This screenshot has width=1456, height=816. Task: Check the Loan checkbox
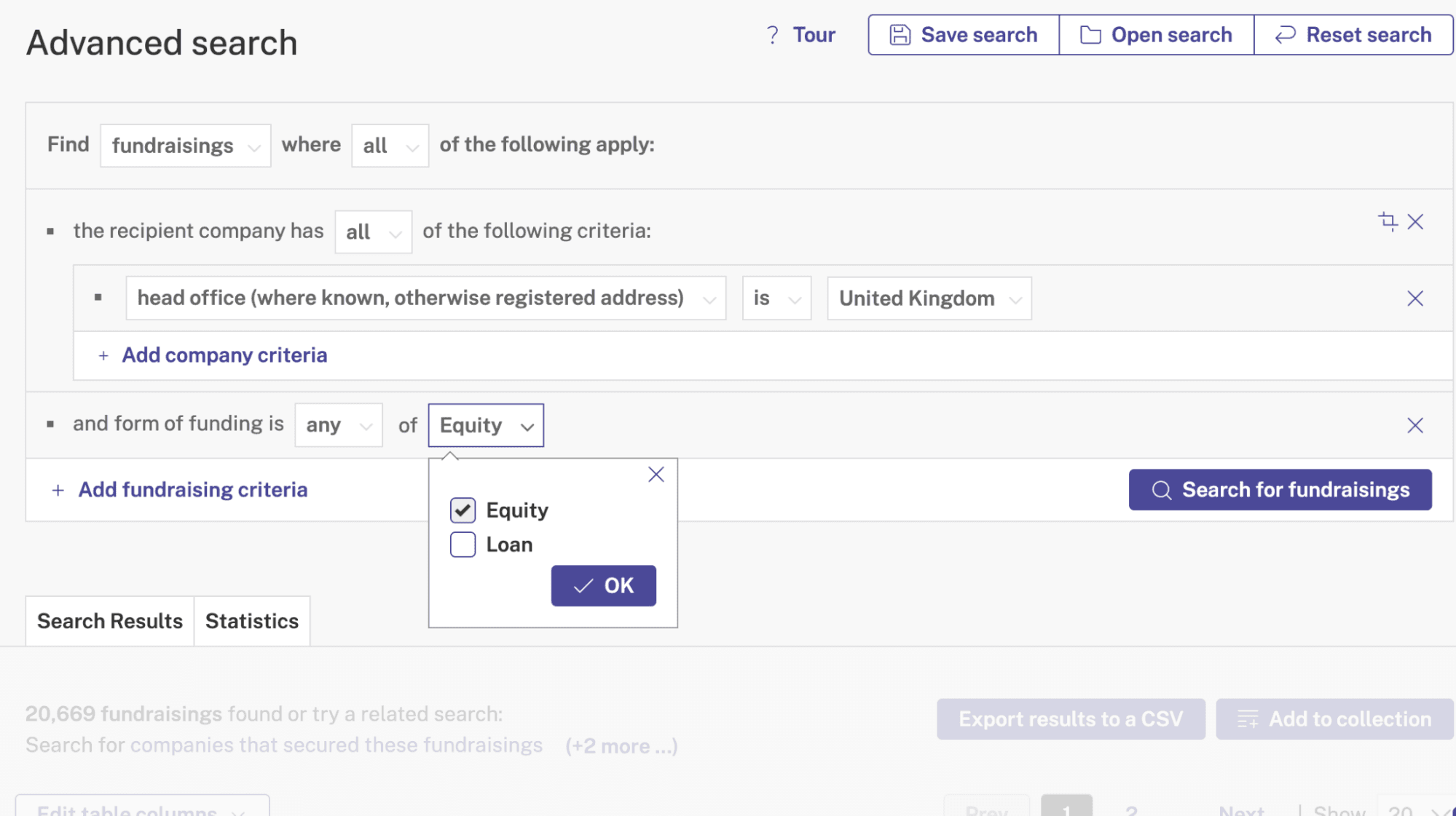[463, 544]
